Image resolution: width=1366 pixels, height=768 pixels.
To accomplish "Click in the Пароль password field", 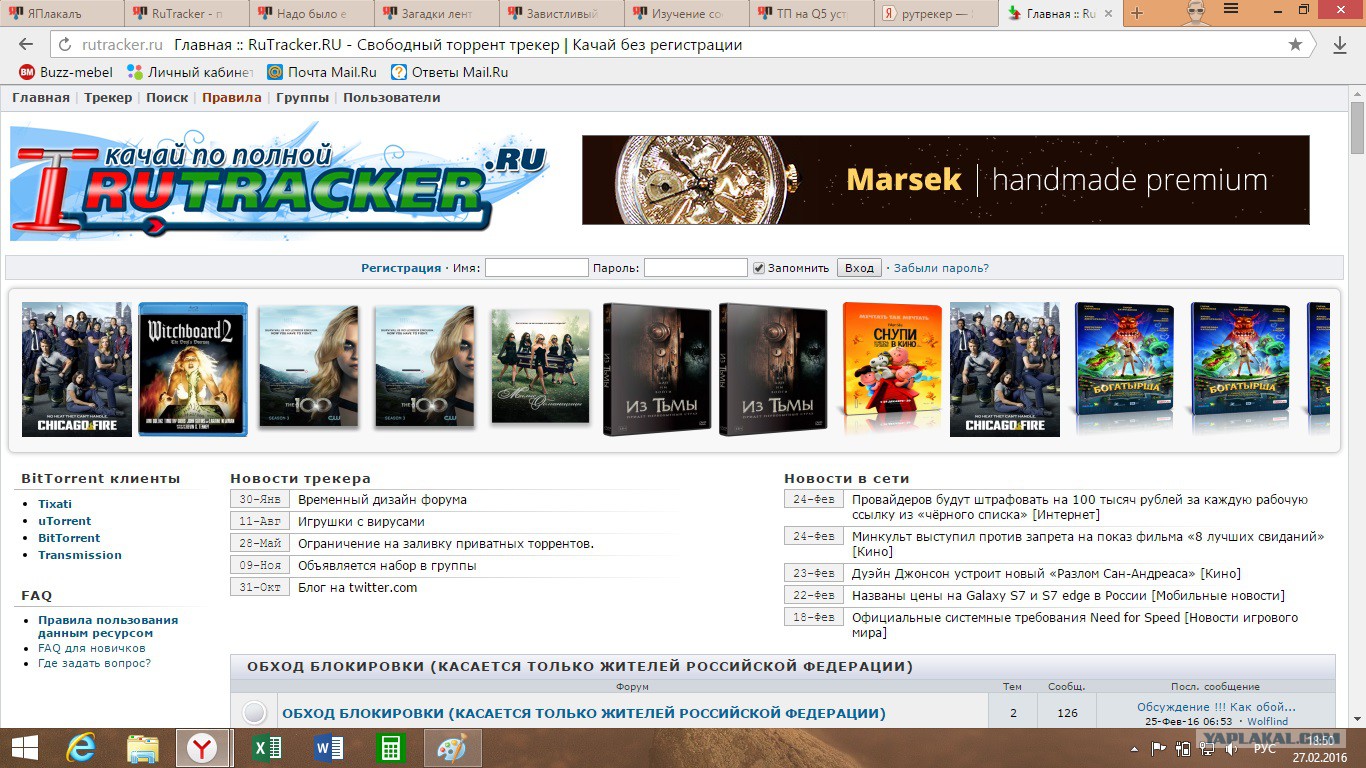I will [x=696, y=268].
